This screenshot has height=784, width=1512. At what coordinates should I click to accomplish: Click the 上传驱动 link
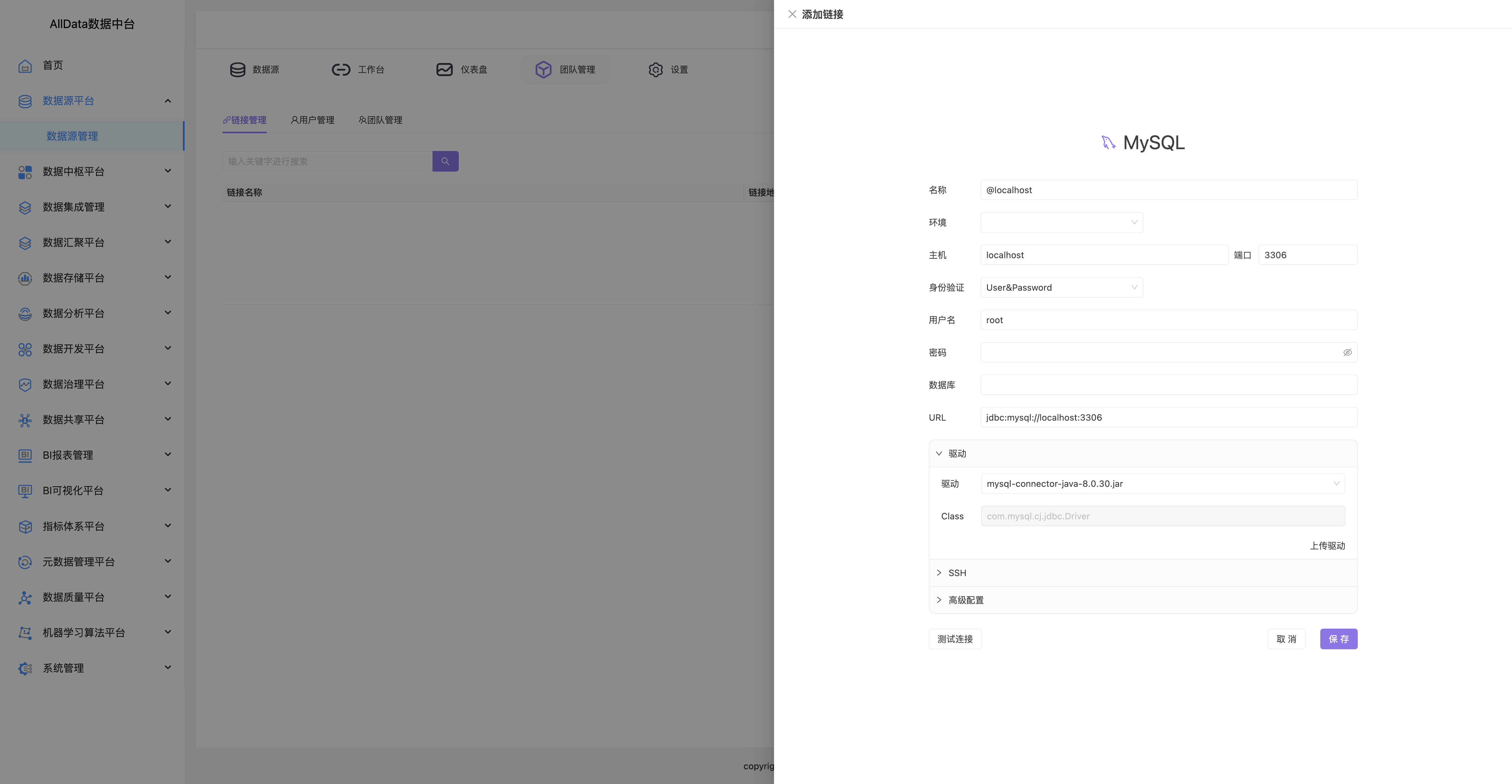pyautogui.click(x=1327, y=545)
